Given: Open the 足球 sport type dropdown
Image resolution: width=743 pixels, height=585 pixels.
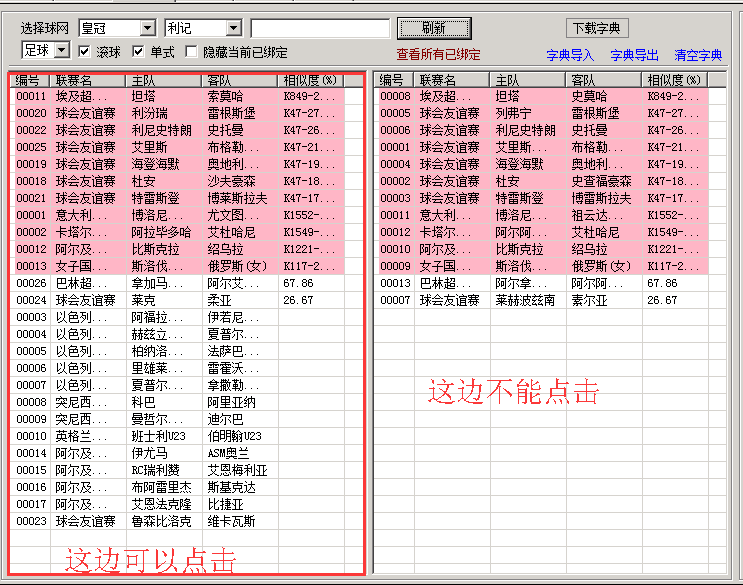Looking at the screenshot, I should 62,50.
